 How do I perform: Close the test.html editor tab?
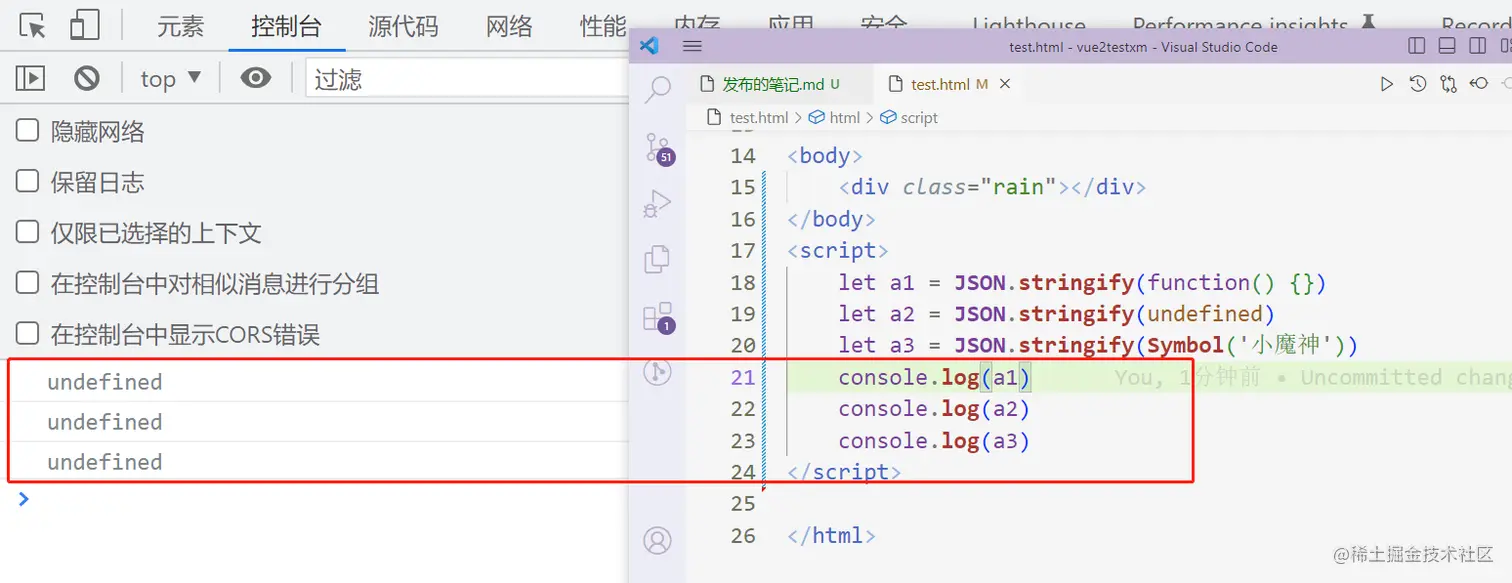pos(1005,84)
